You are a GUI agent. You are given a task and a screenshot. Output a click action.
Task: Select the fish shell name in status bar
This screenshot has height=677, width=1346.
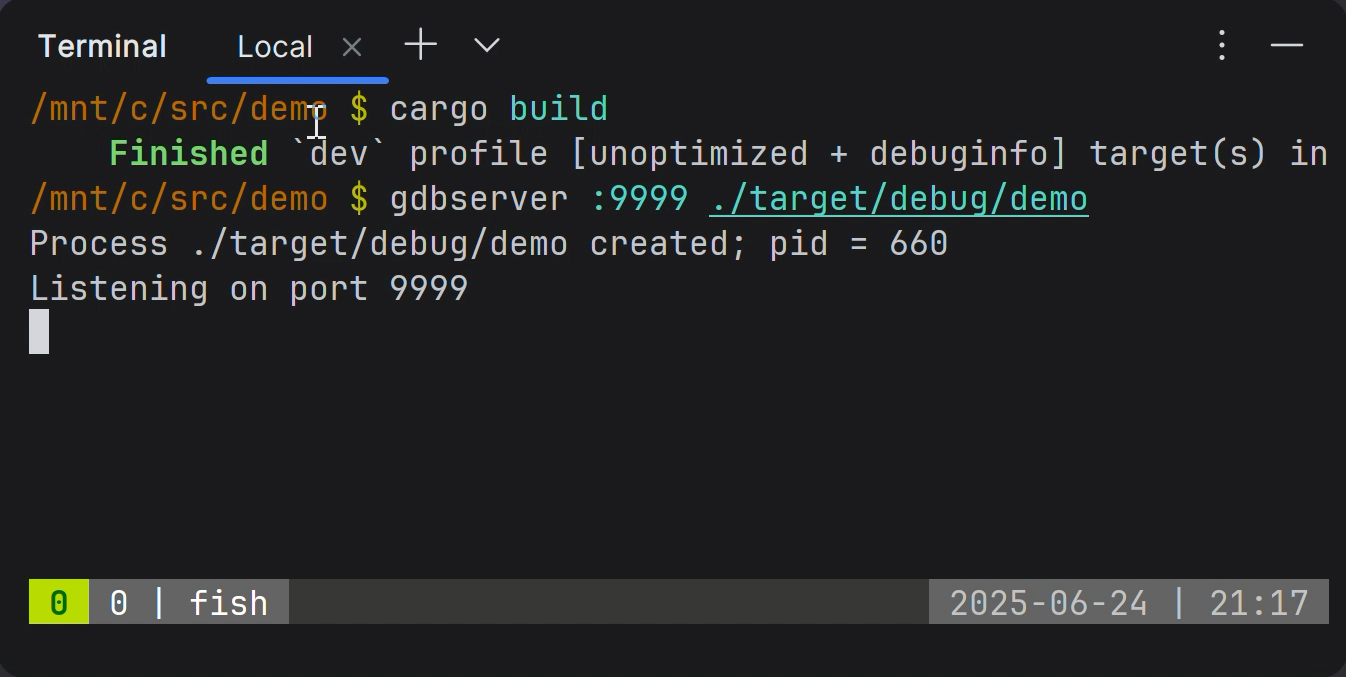coord(228,602)
